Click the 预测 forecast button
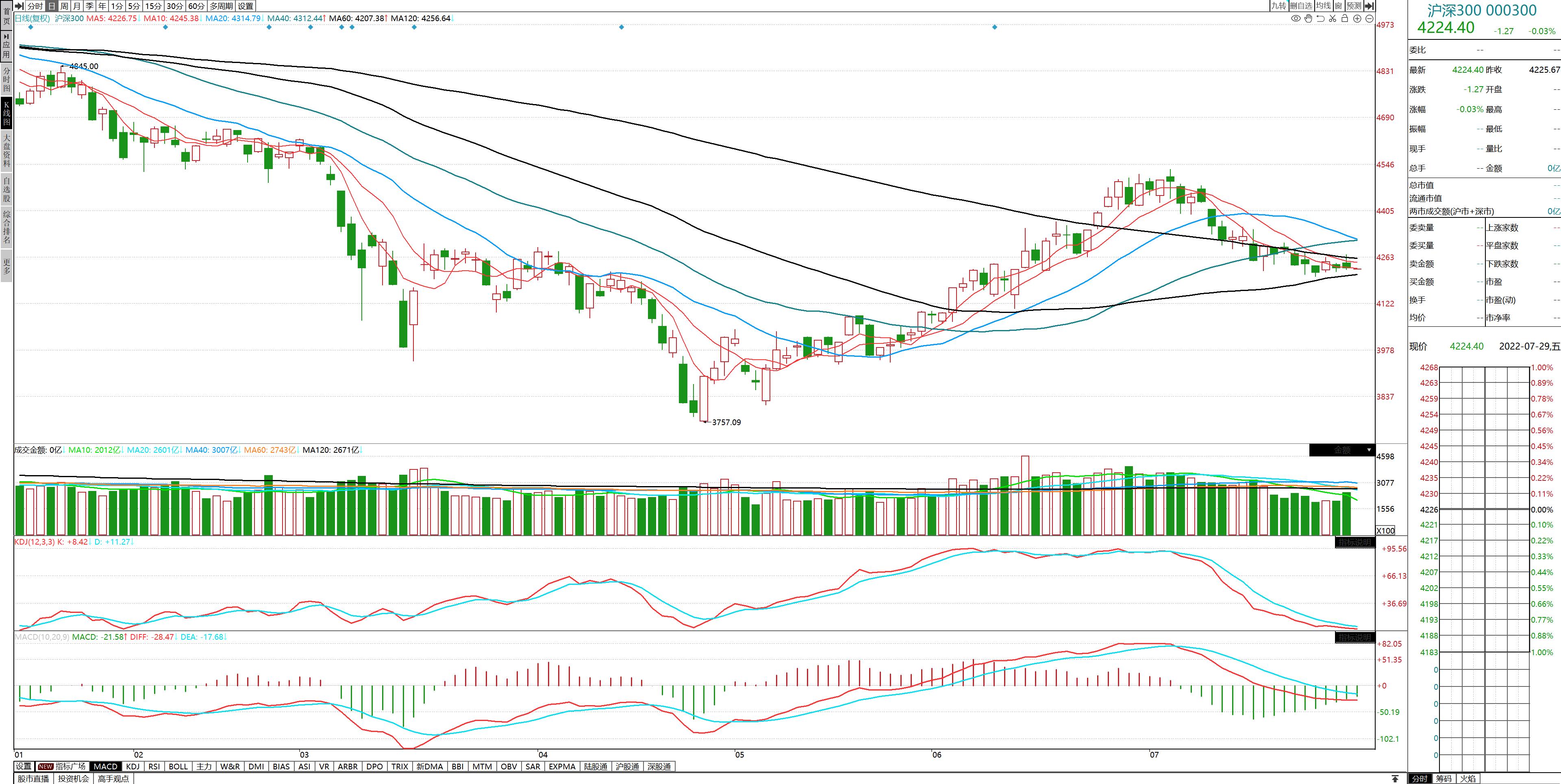The height and width of the screenshot is (784, 1561). 1354,6
